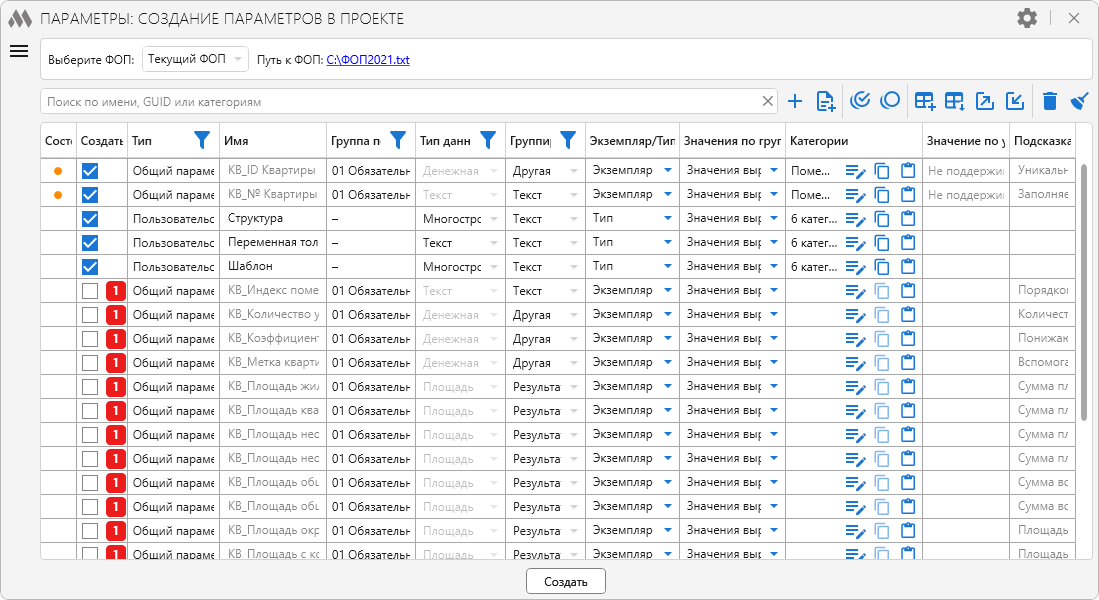Uncheck the create checkbox for KB_ID Квартиры

pyautogui.click(x=90, y=171)
